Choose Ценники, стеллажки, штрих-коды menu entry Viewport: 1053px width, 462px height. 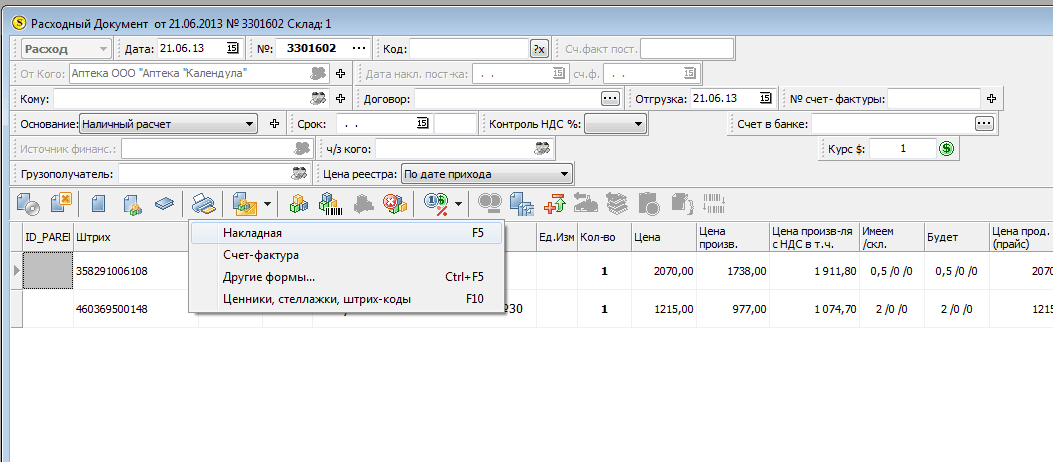(x=347, y=299)
